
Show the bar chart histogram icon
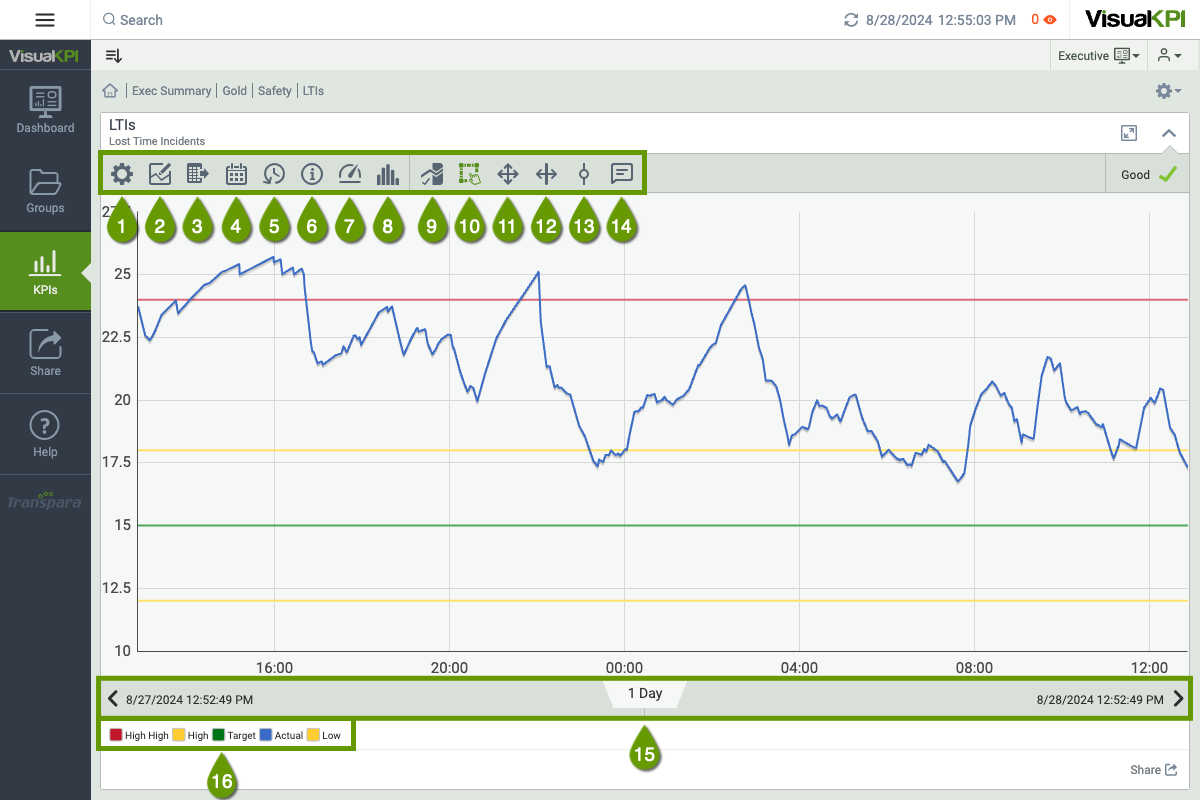(x=387, y=175)
